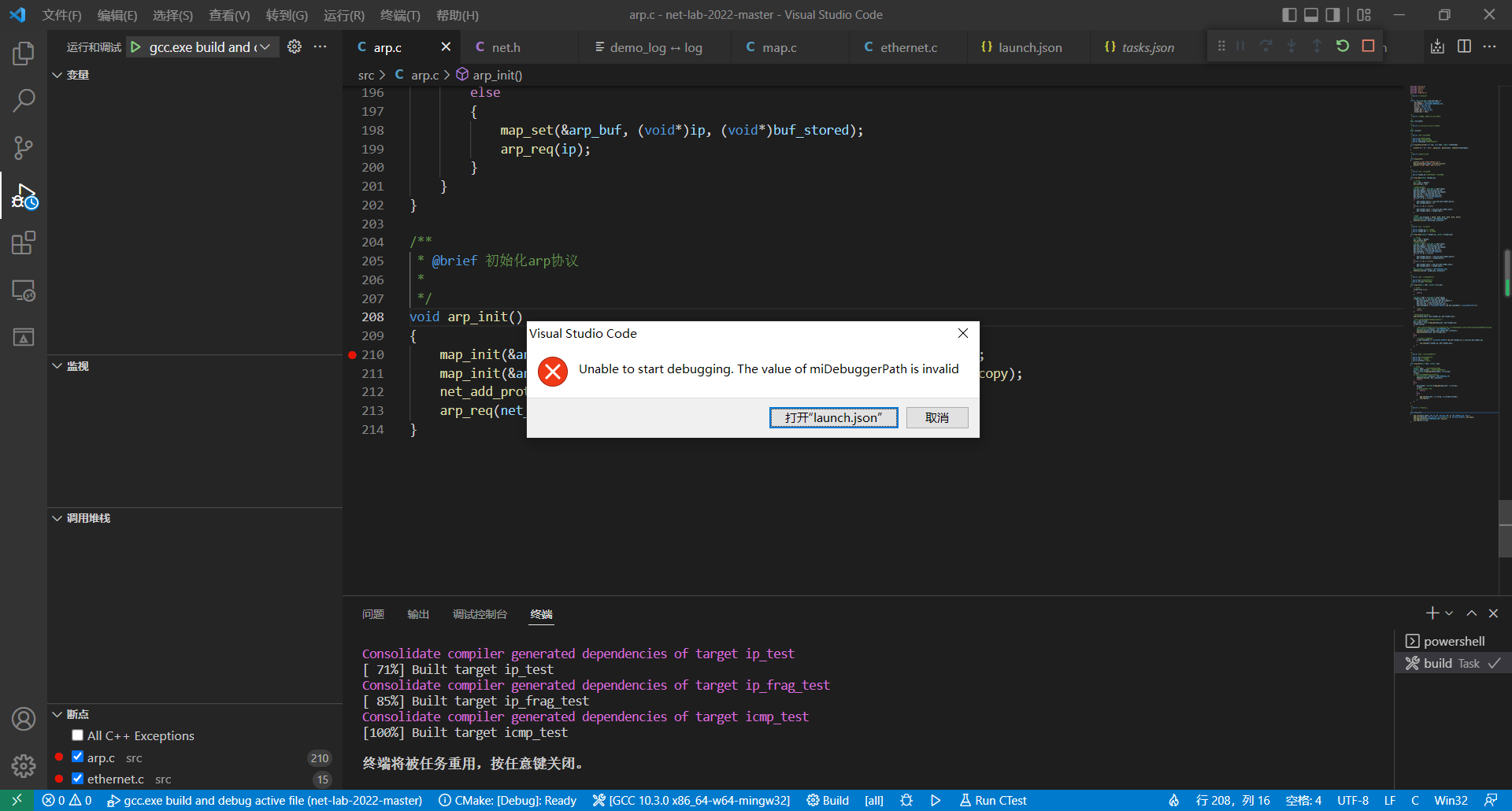The width and height of the screenshot is (1512, 811).
Task: Start debugging with green play icon
Action: (x=135, y=47)
